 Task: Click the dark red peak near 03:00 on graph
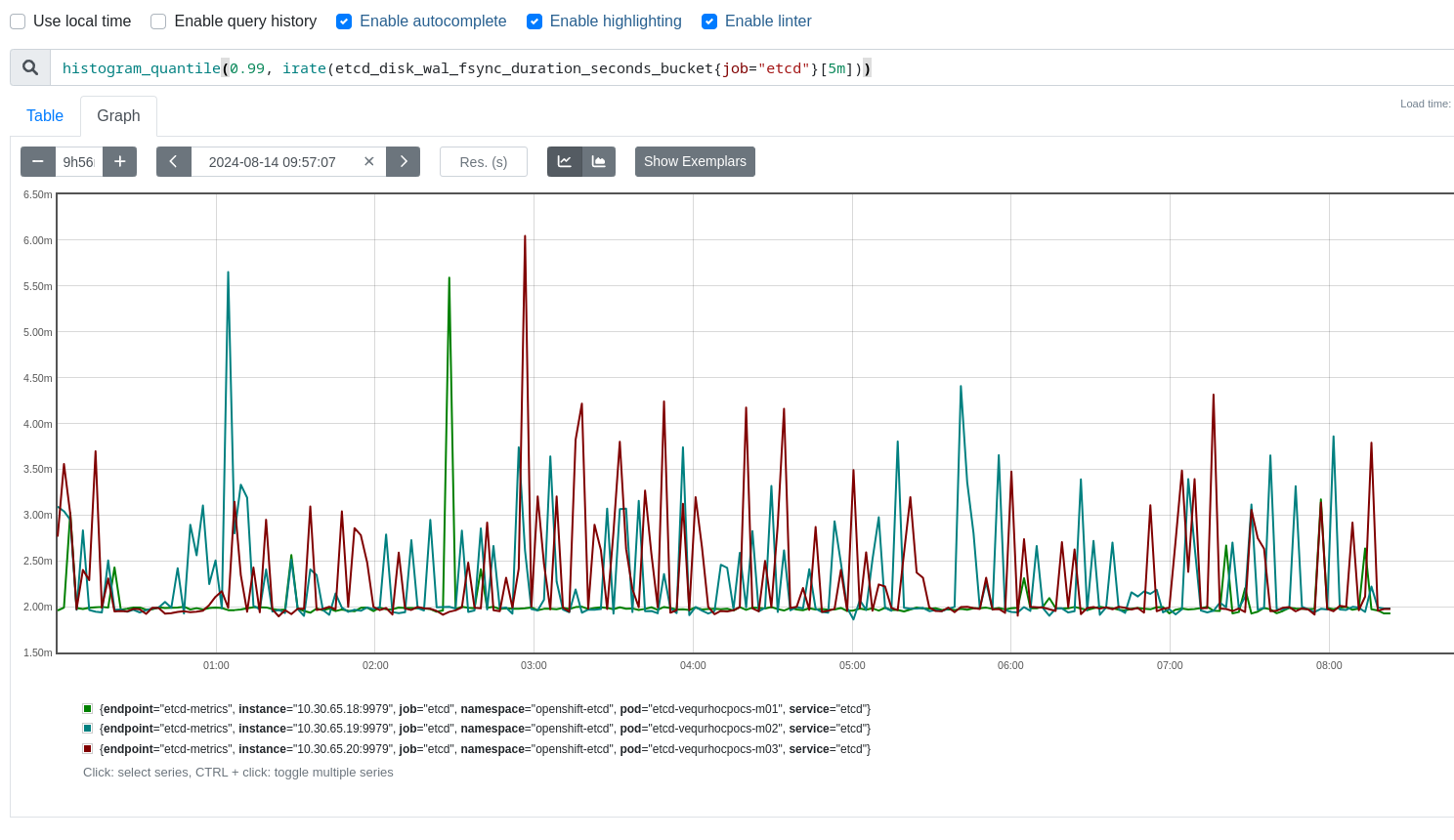tap(525, 237)
